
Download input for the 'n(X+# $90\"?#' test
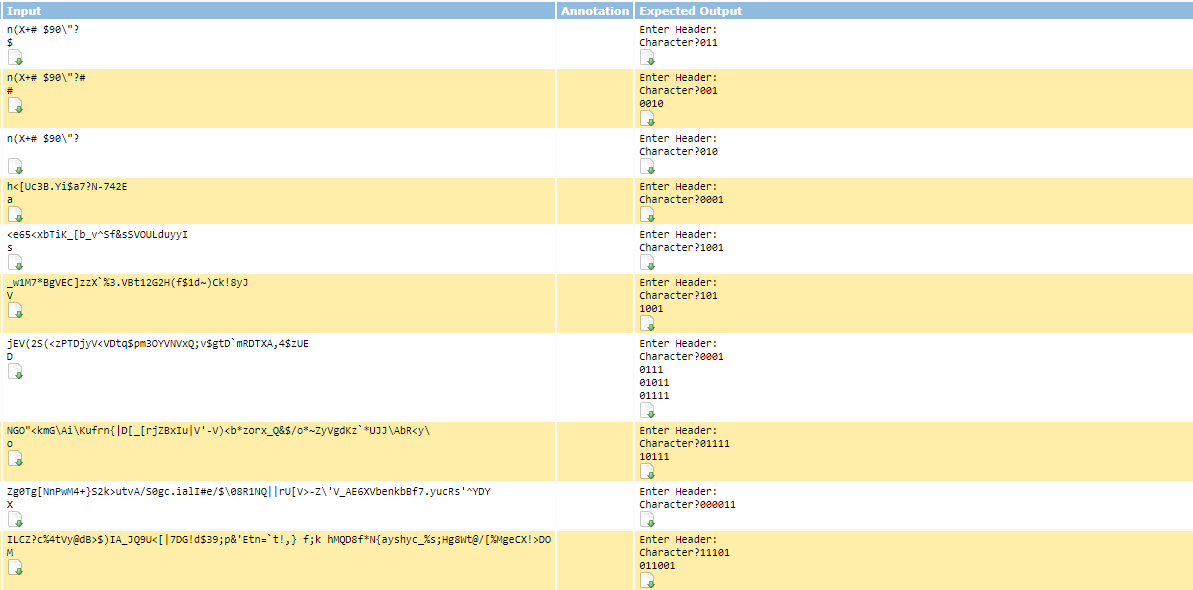16,106
